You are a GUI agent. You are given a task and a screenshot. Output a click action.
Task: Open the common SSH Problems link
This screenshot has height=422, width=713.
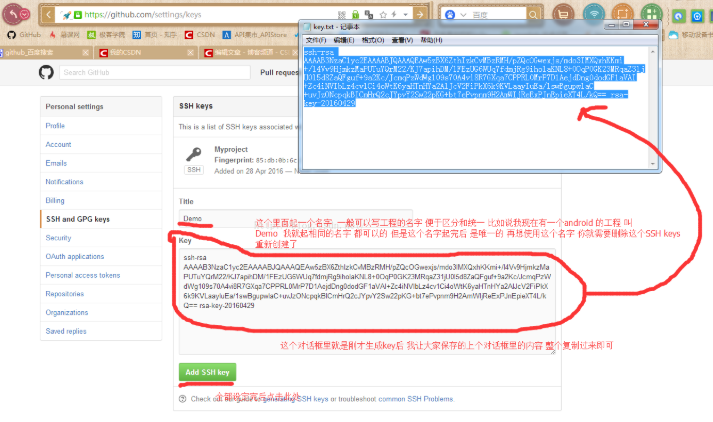[x=416, y=399]
